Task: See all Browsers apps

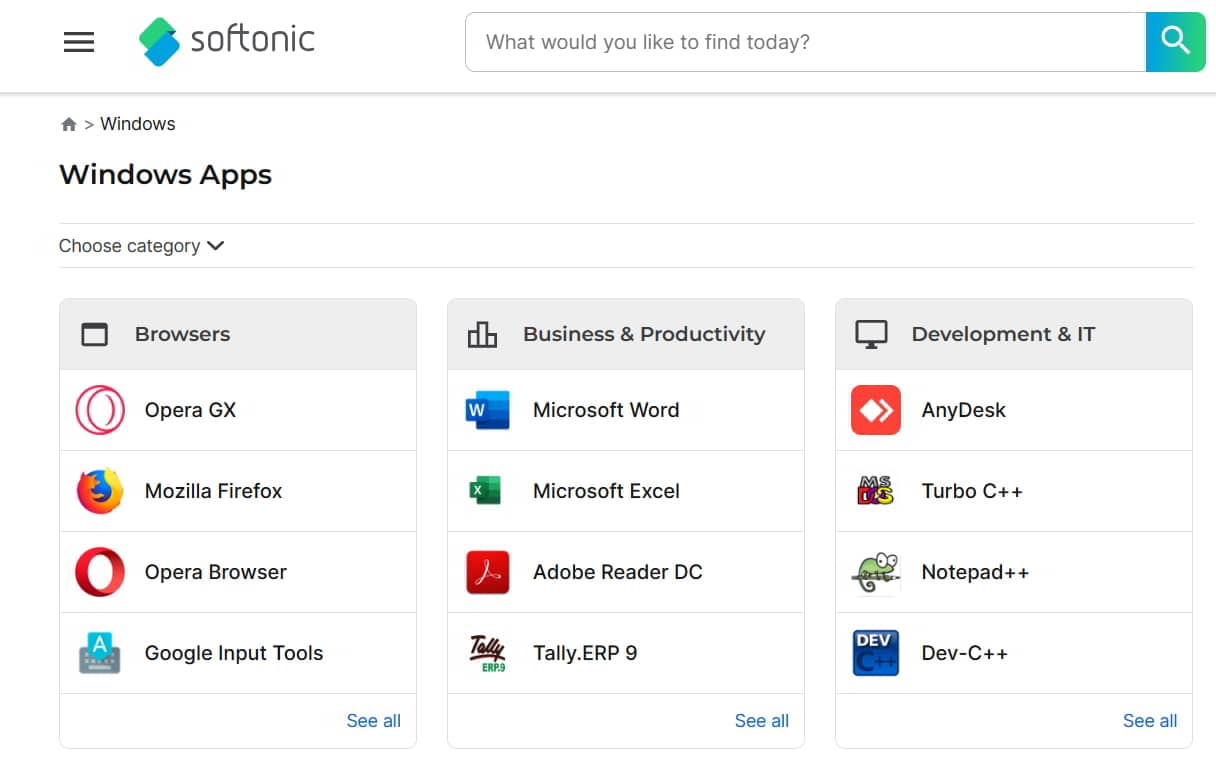Action: pyautogui.click(x=373, y=721)
